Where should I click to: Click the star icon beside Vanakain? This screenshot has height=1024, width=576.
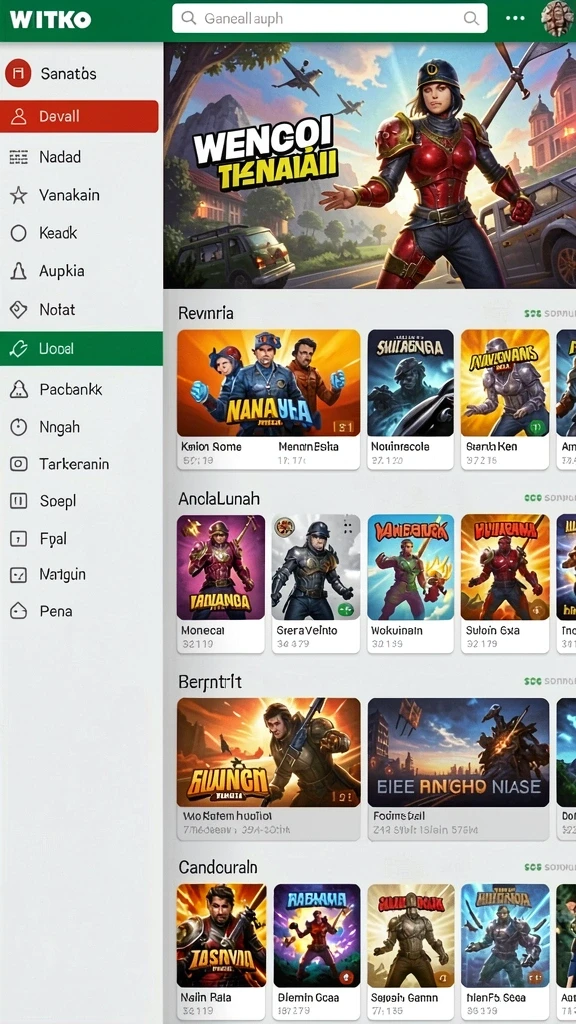[18, 195]
